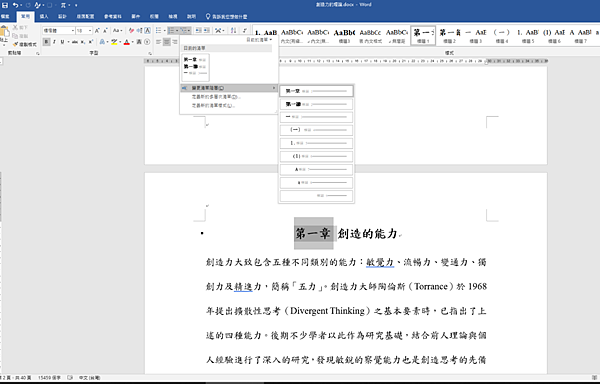Screen dimensions: 600x384
Task: Click the Numbering list icon
Action: 171,31
